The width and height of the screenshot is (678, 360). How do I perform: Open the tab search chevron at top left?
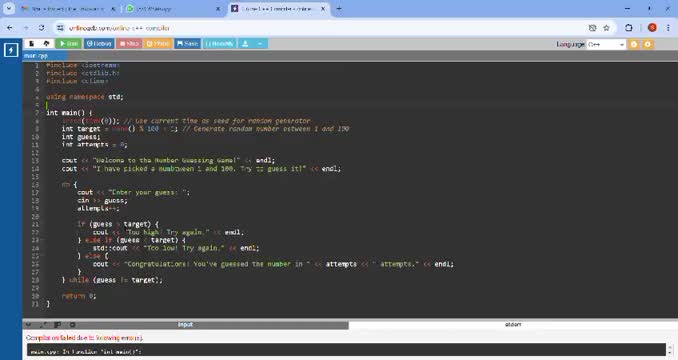(8, 8)
